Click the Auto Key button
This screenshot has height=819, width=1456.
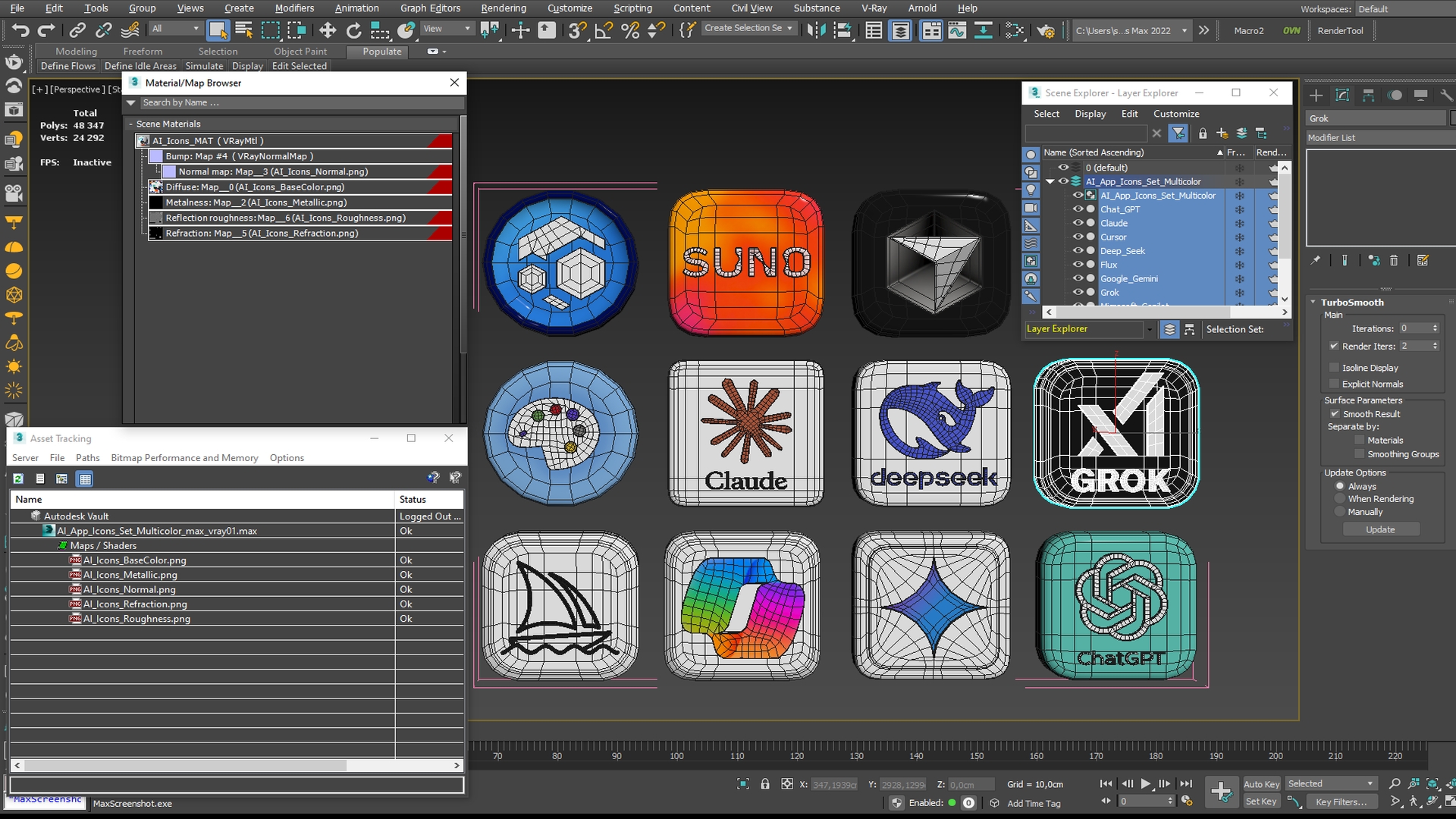[x=1261, y=784]
